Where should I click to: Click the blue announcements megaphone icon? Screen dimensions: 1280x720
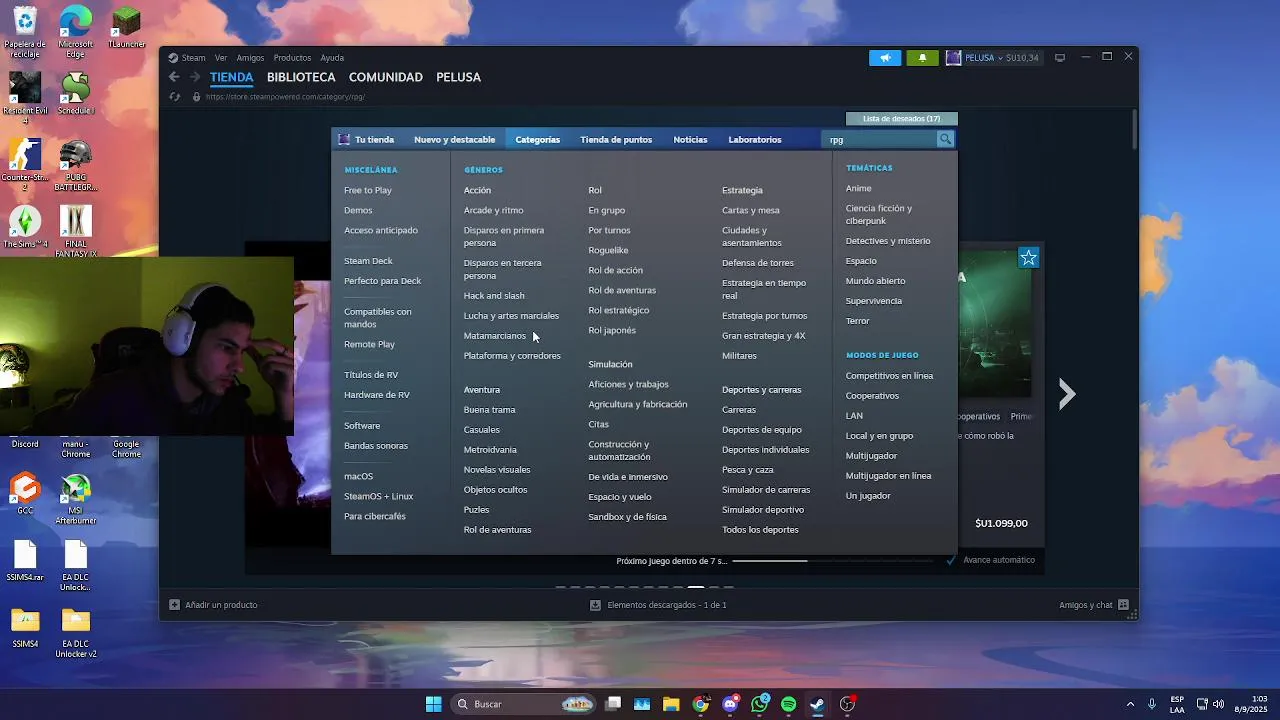click(x=885, y=58)
